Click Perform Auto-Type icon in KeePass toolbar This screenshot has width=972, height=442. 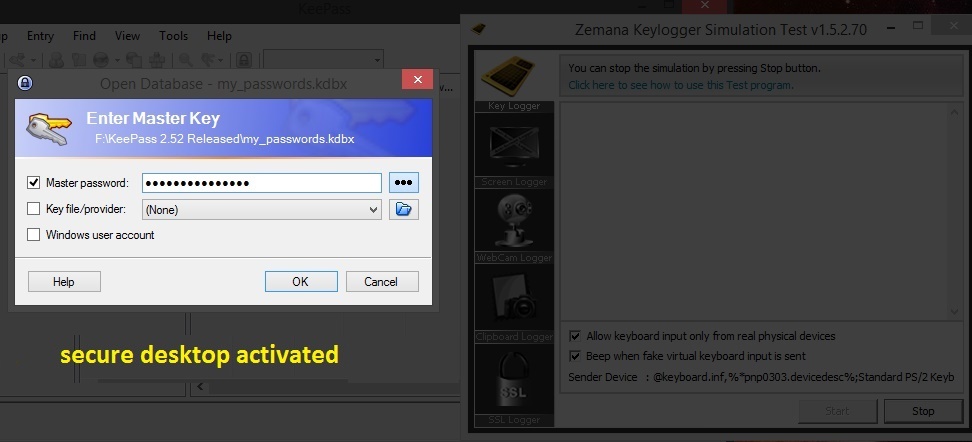pyautogui.click(x=157, y=60)
